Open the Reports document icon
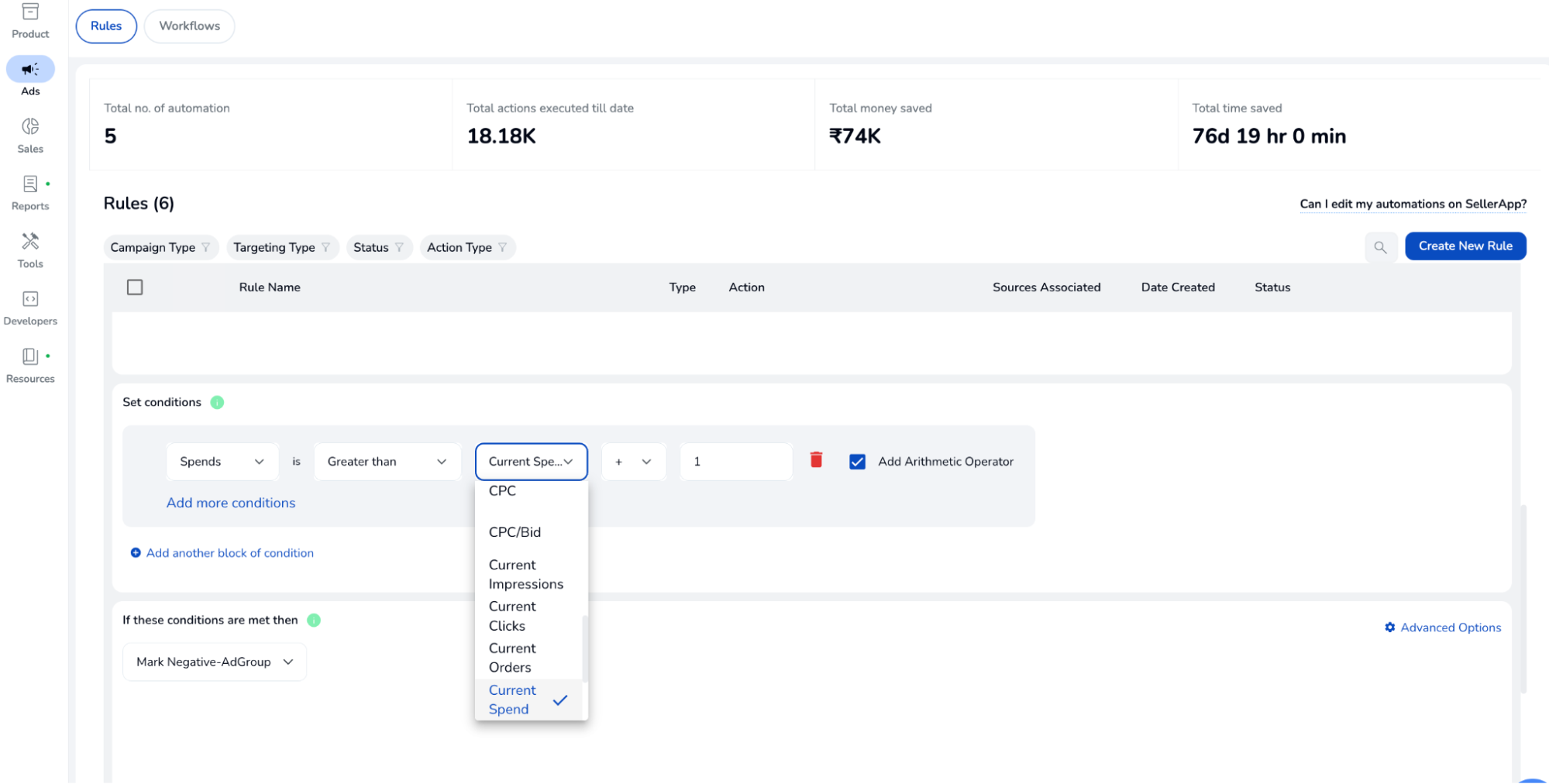 [30, 184]
